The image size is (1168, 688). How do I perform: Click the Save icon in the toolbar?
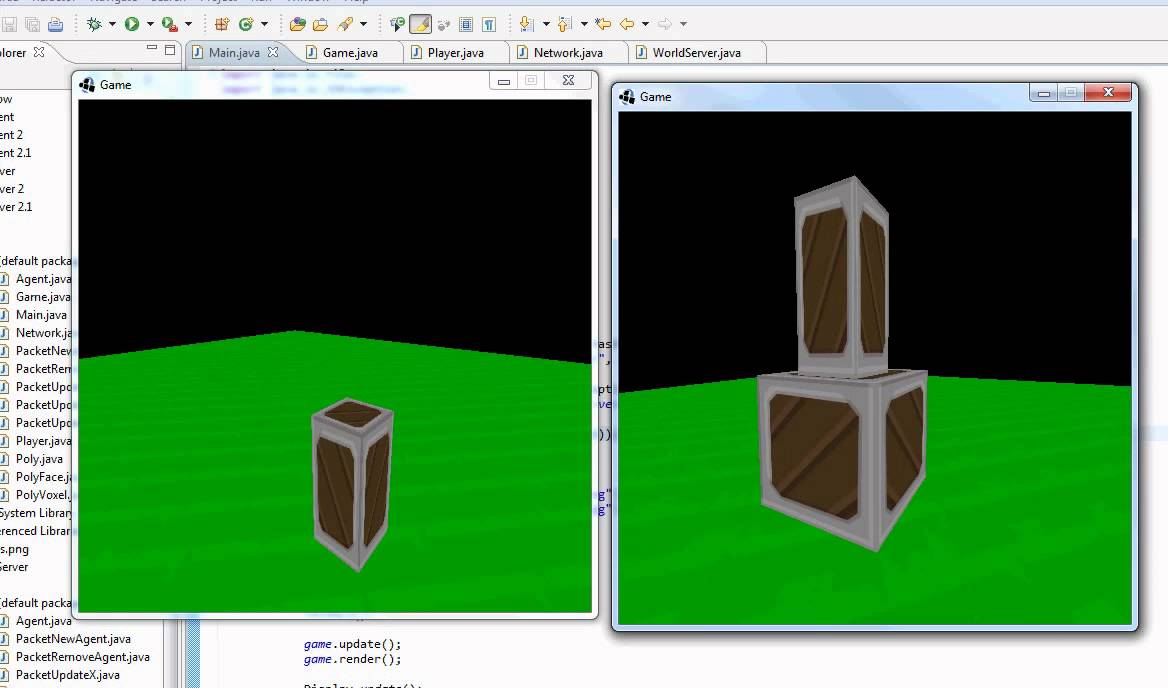9,25
